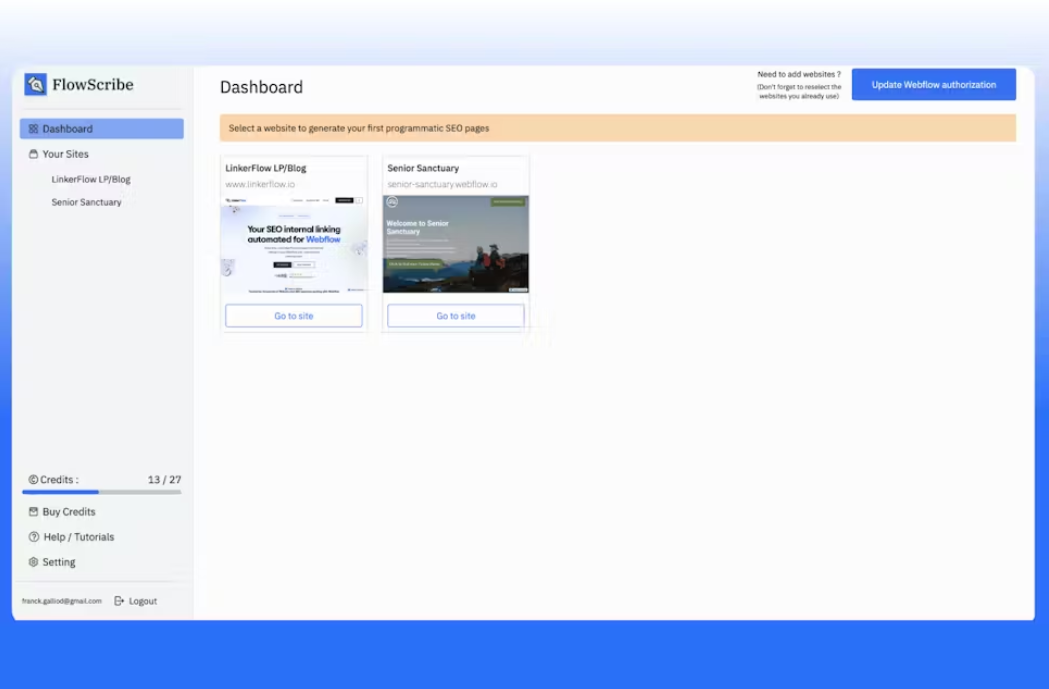Click the Dashboard grid icon in sidebar

click(33, 128)
